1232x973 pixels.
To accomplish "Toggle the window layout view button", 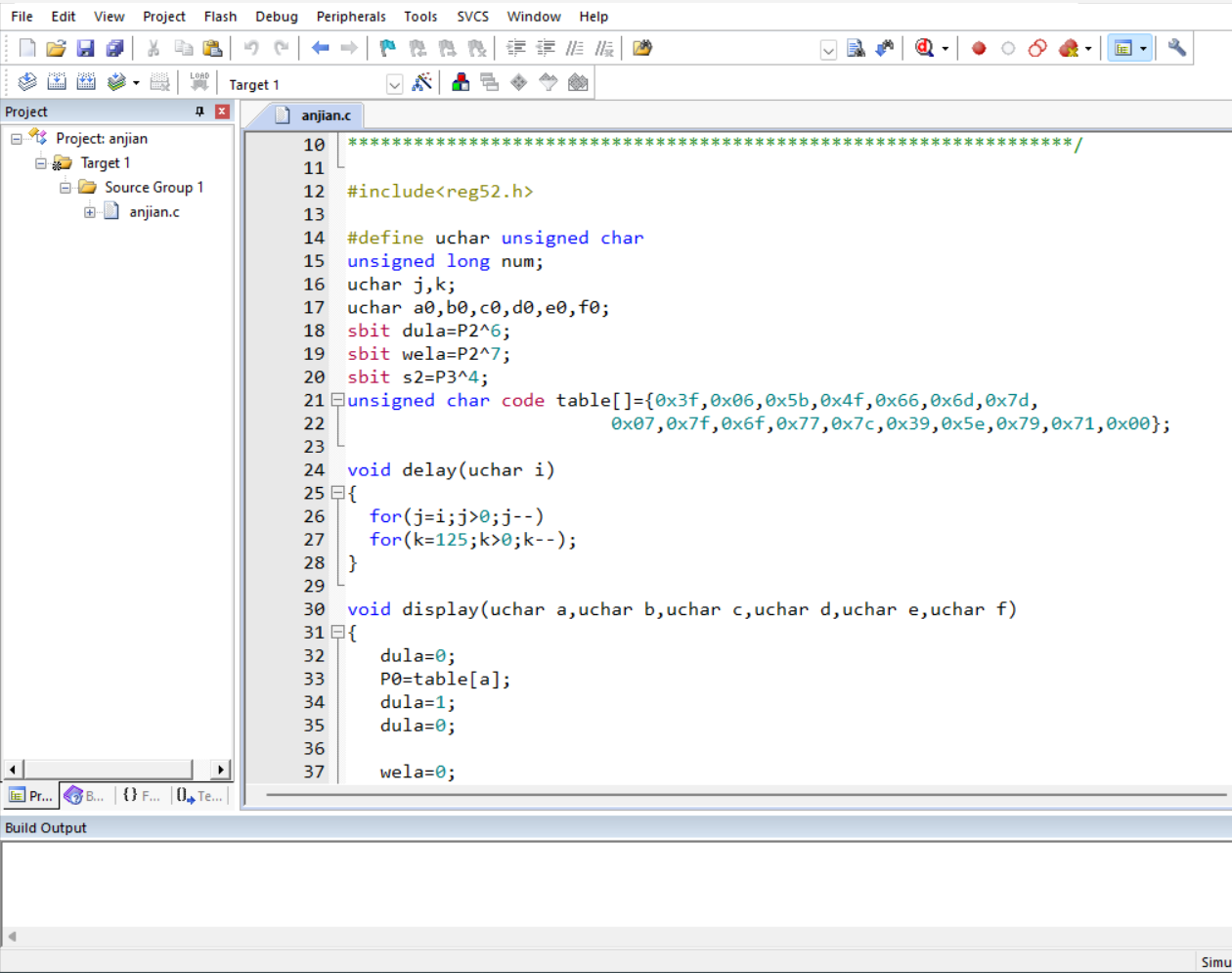I will point(1123,48).
